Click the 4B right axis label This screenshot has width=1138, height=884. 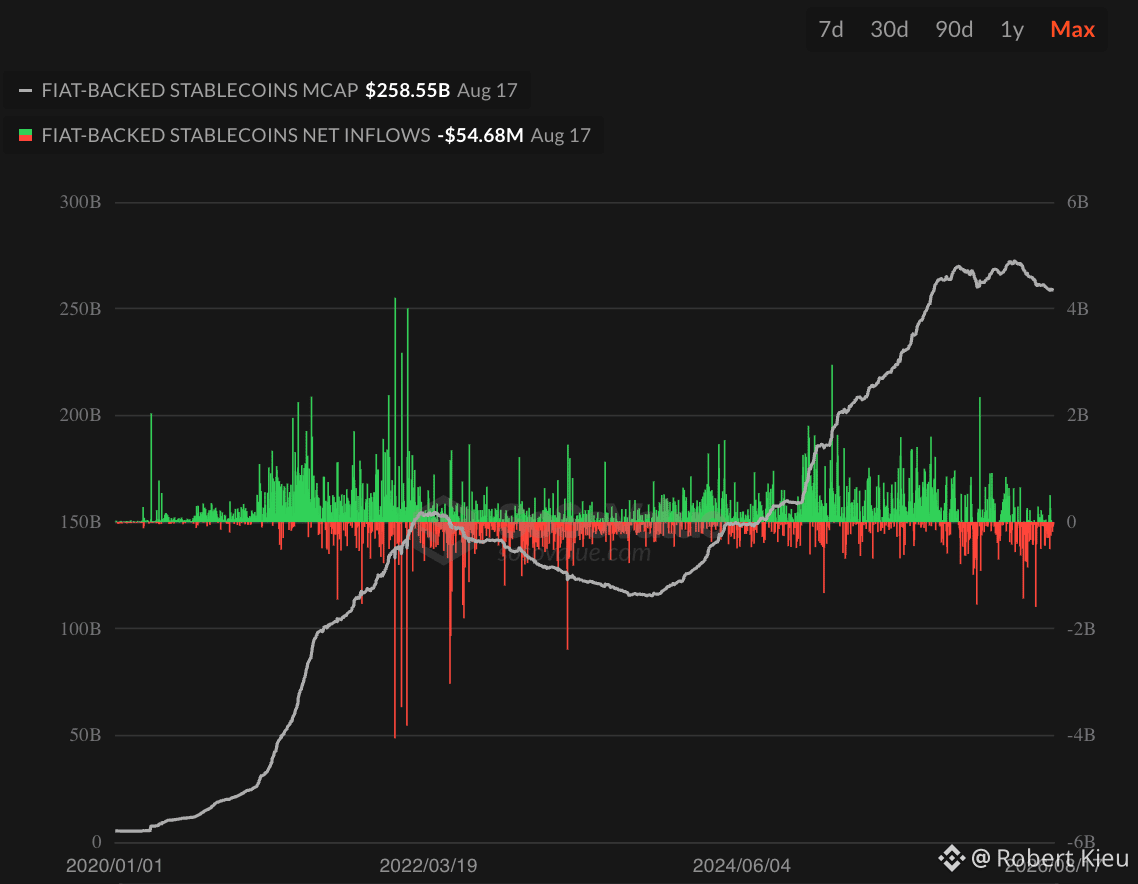tap(1077, 308)
